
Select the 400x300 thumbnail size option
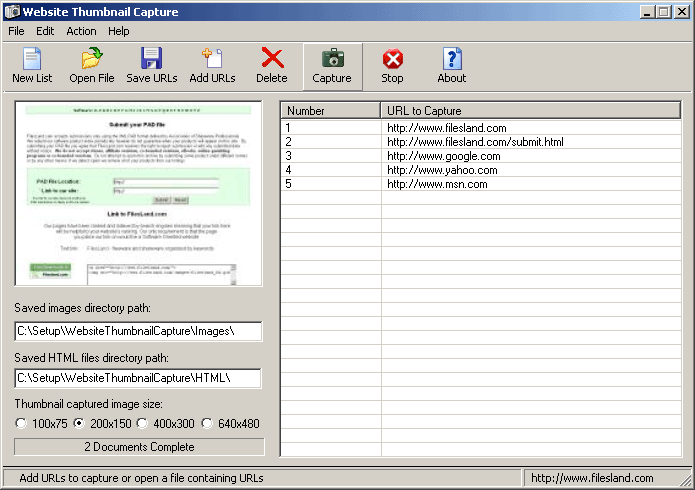[143, 424]
